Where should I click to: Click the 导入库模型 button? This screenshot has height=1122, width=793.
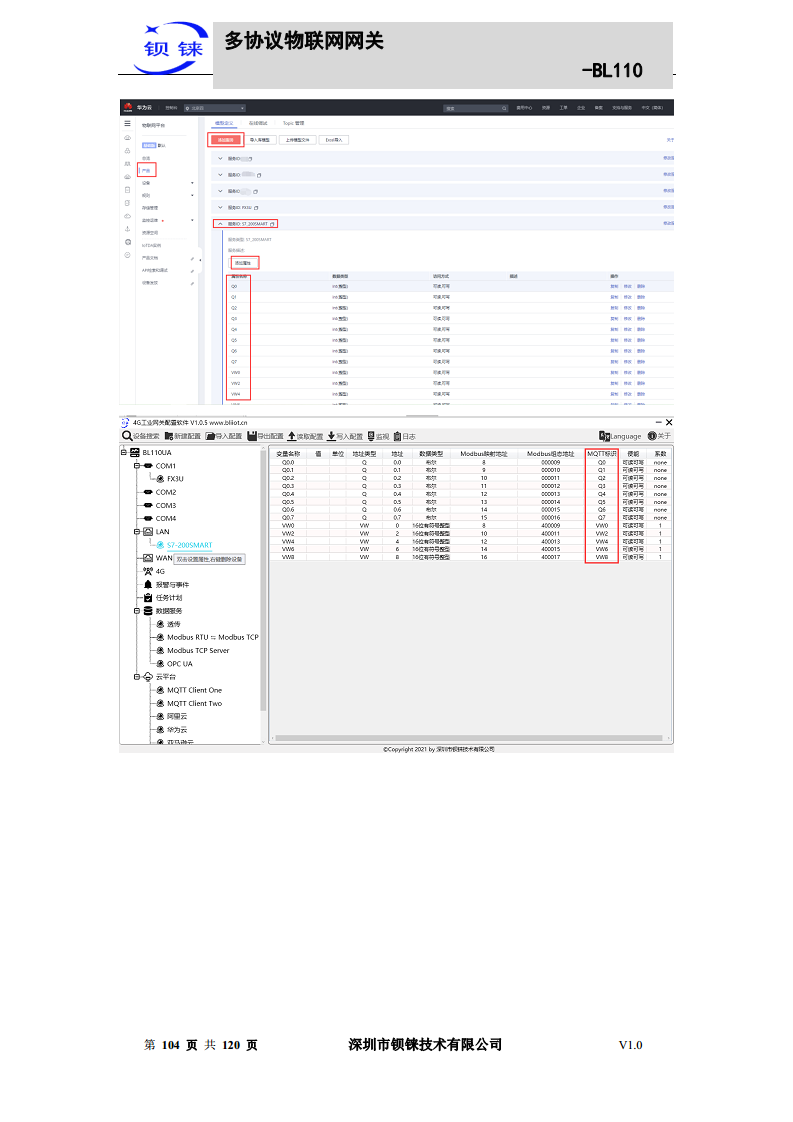coord(260,140)
